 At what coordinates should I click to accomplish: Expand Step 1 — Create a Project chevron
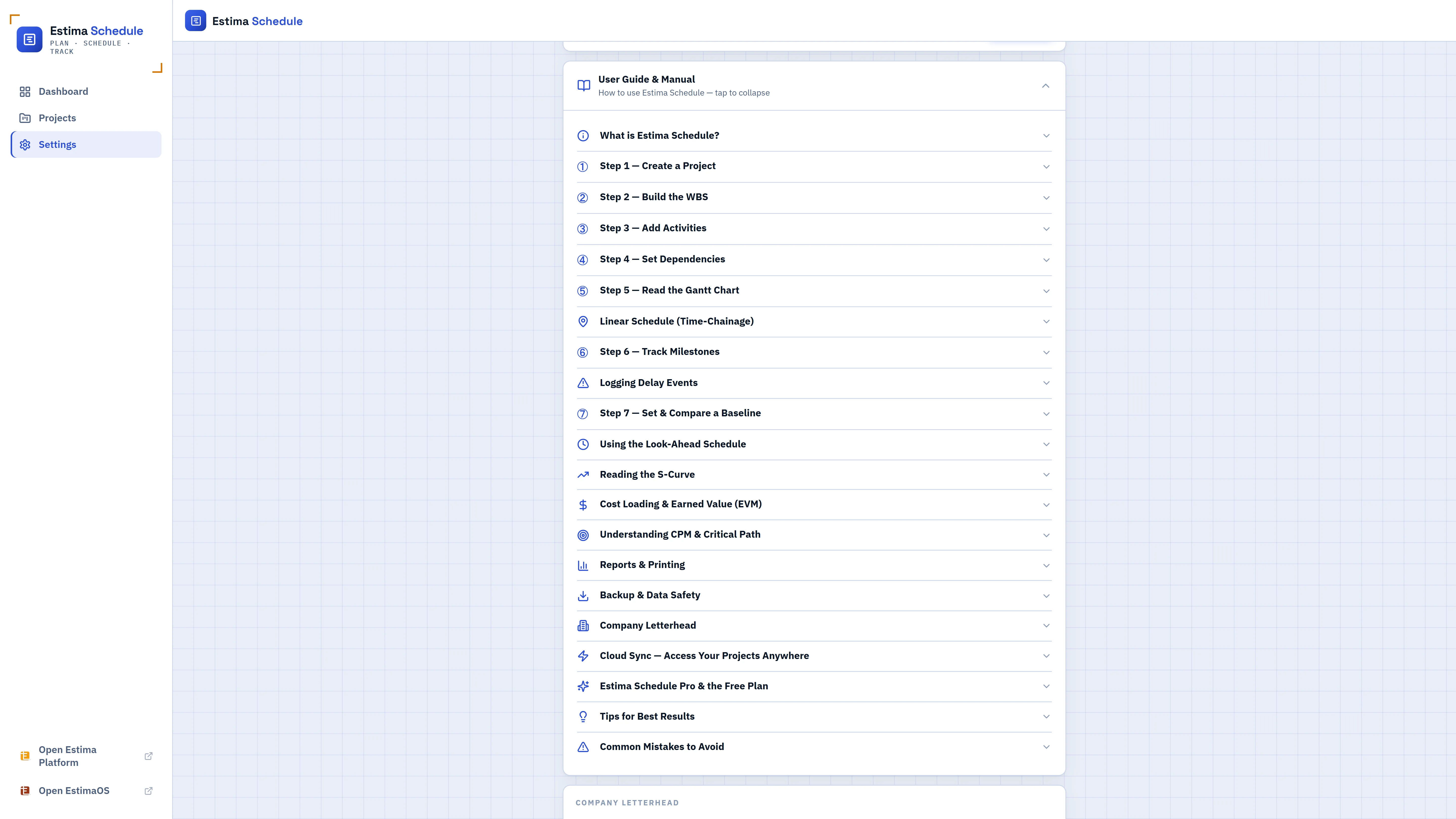[x=1046, y=167]
